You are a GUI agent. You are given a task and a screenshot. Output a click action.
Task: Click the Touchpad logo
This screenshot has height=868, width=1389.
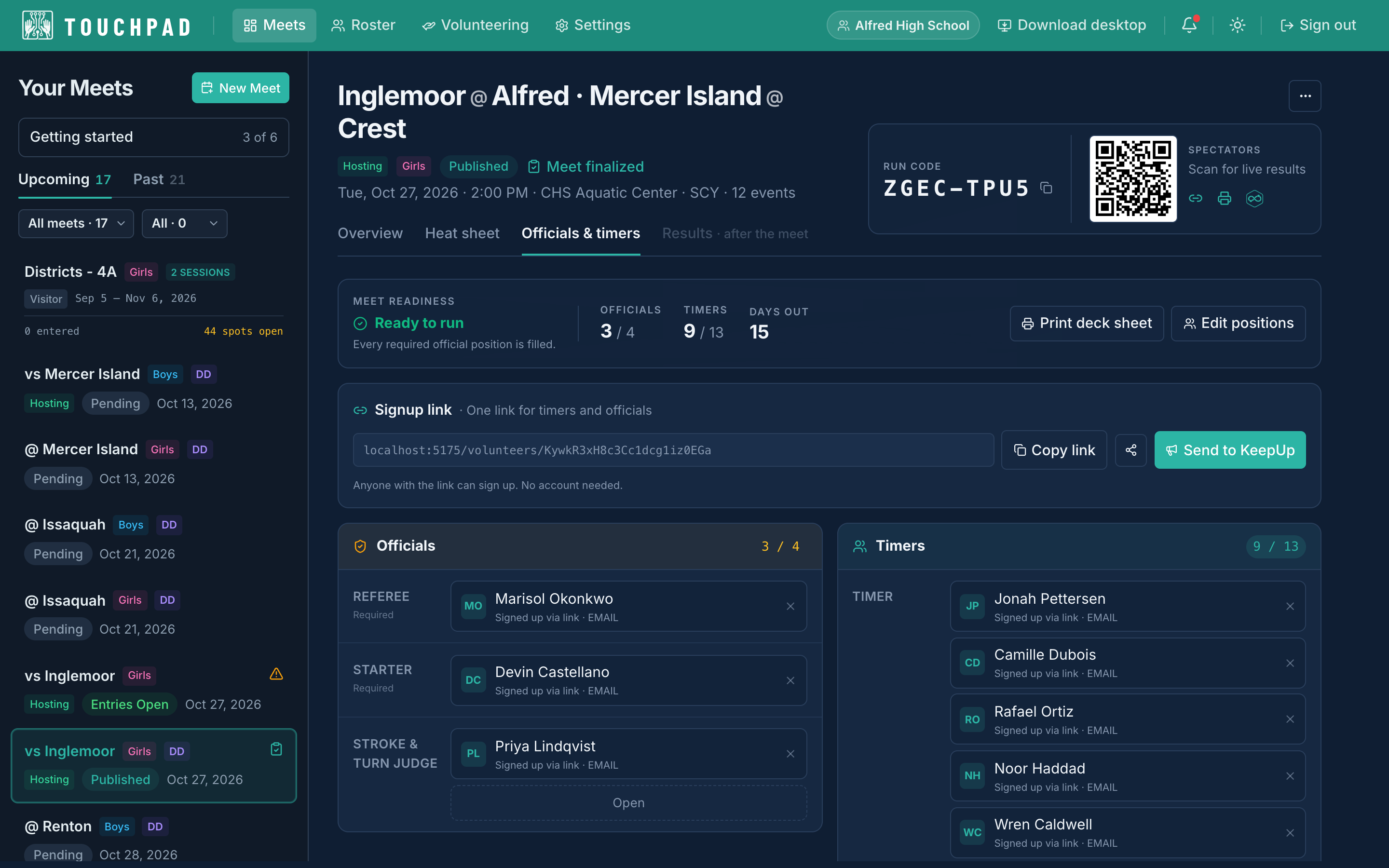(x=106, y=26)
